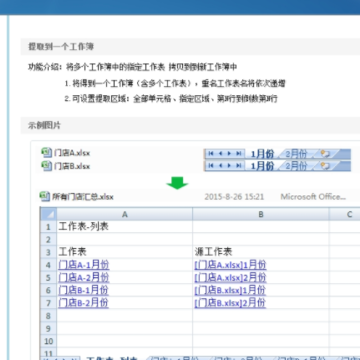Click cell containing 工作表-列表
The image size is (360, 360).
point(125,227)
